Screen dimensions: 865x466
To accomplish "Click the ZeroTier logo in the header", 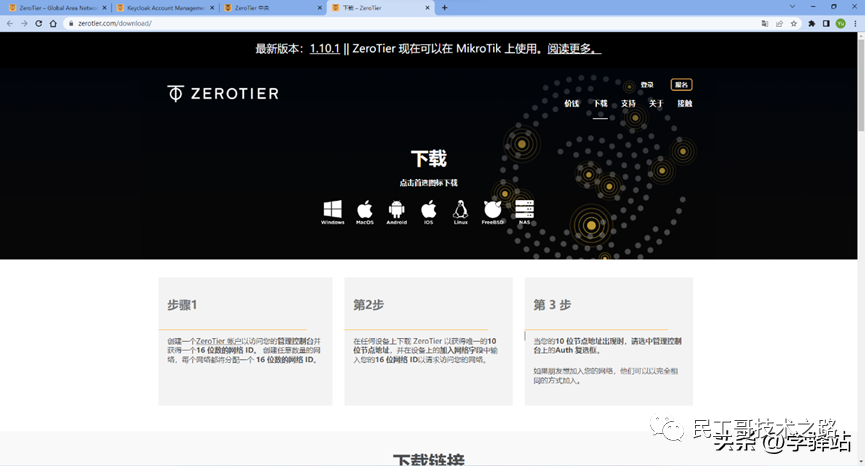I will point(223,93).
